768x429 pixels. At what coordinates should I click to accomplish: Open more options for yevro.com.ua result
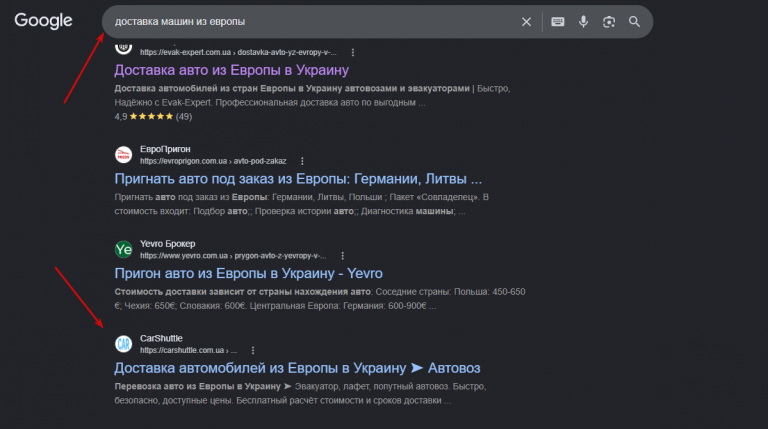[x=342, y=256]
